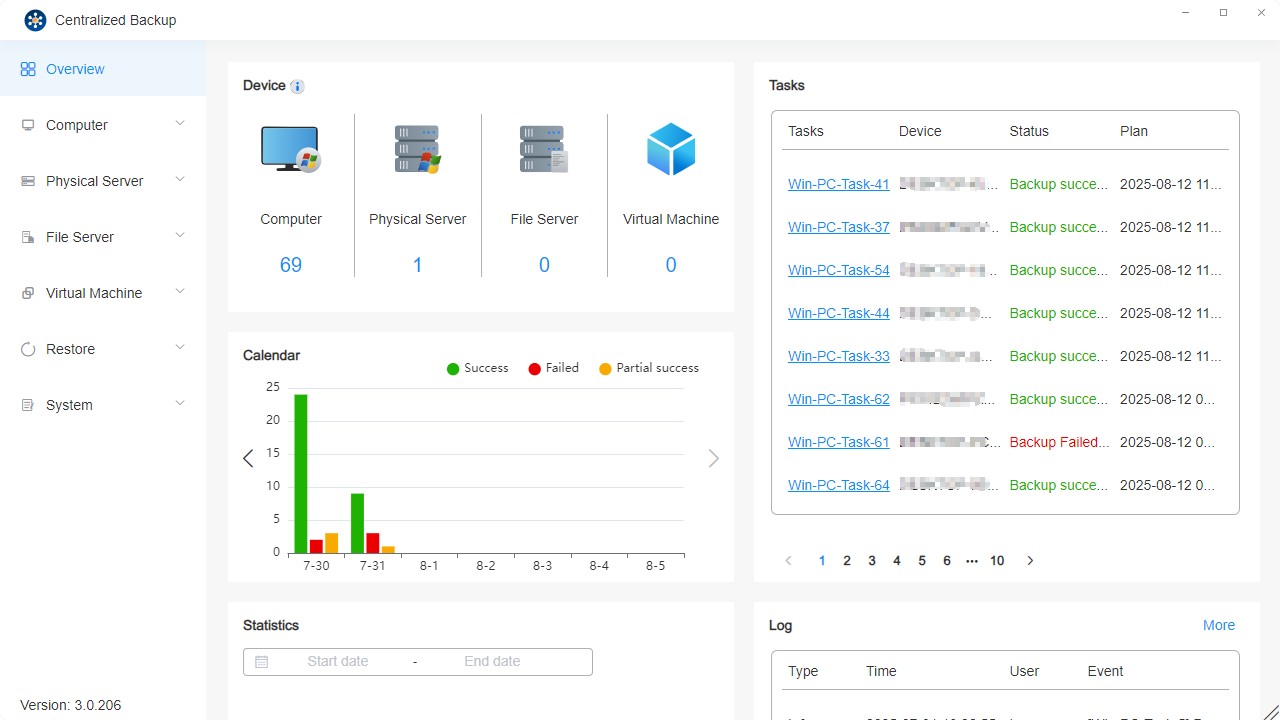Click the Physical Server icon in sidebar
The image size is (1280, 720).
pos(28,182)
